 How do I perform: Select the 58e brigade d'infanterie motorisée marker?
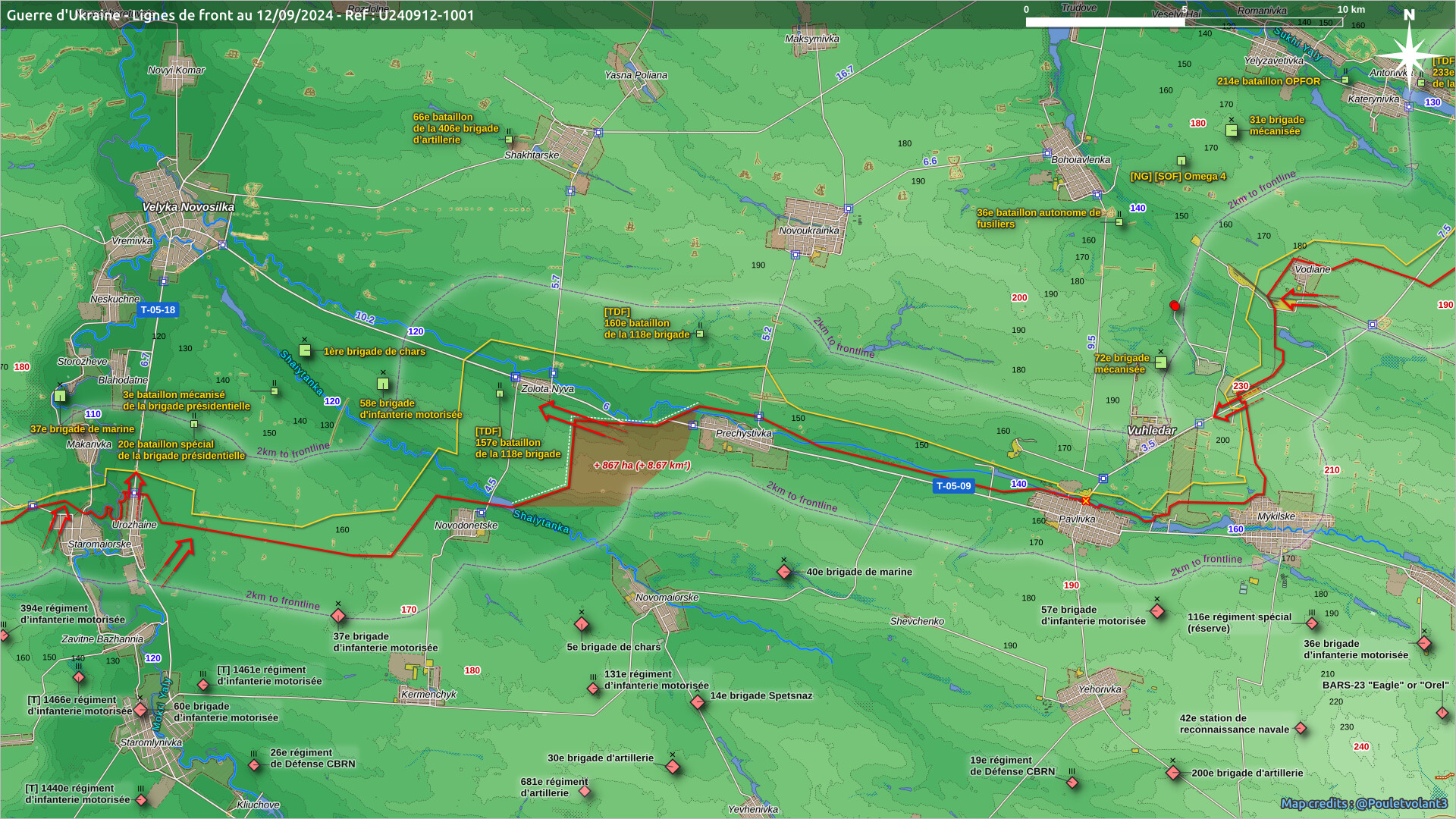[x=383, y=384]
